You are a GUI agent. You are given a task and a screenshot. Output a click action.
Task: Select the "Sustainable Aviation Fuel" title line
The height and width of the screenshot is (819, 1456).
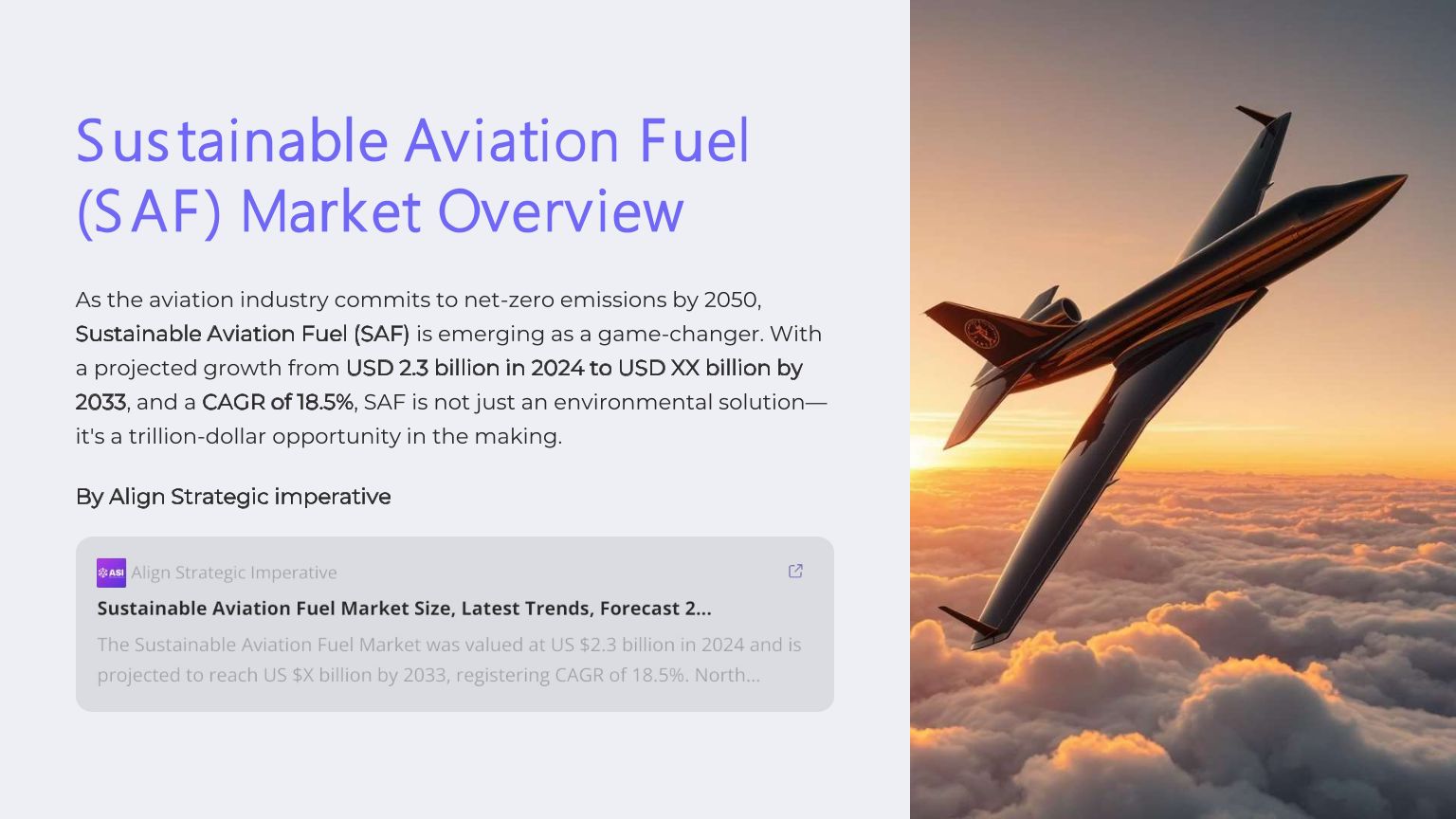tap(412, 141)
